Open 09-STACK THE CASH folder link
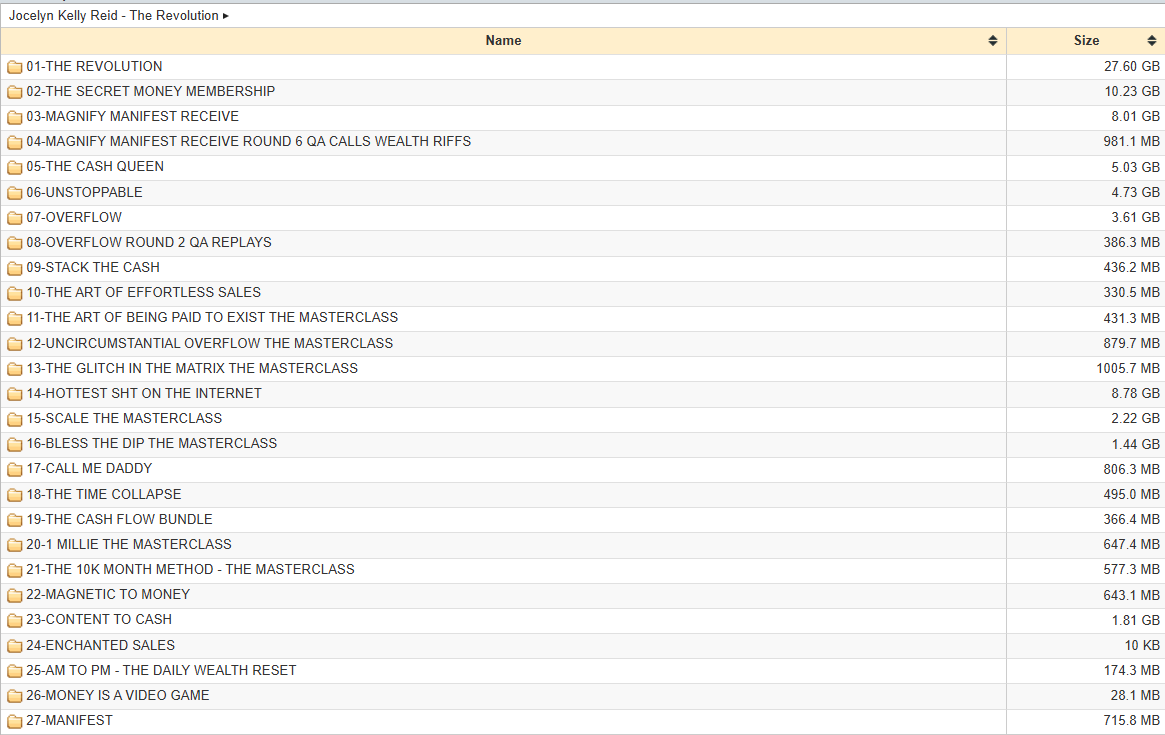 (x=93, y=268)
